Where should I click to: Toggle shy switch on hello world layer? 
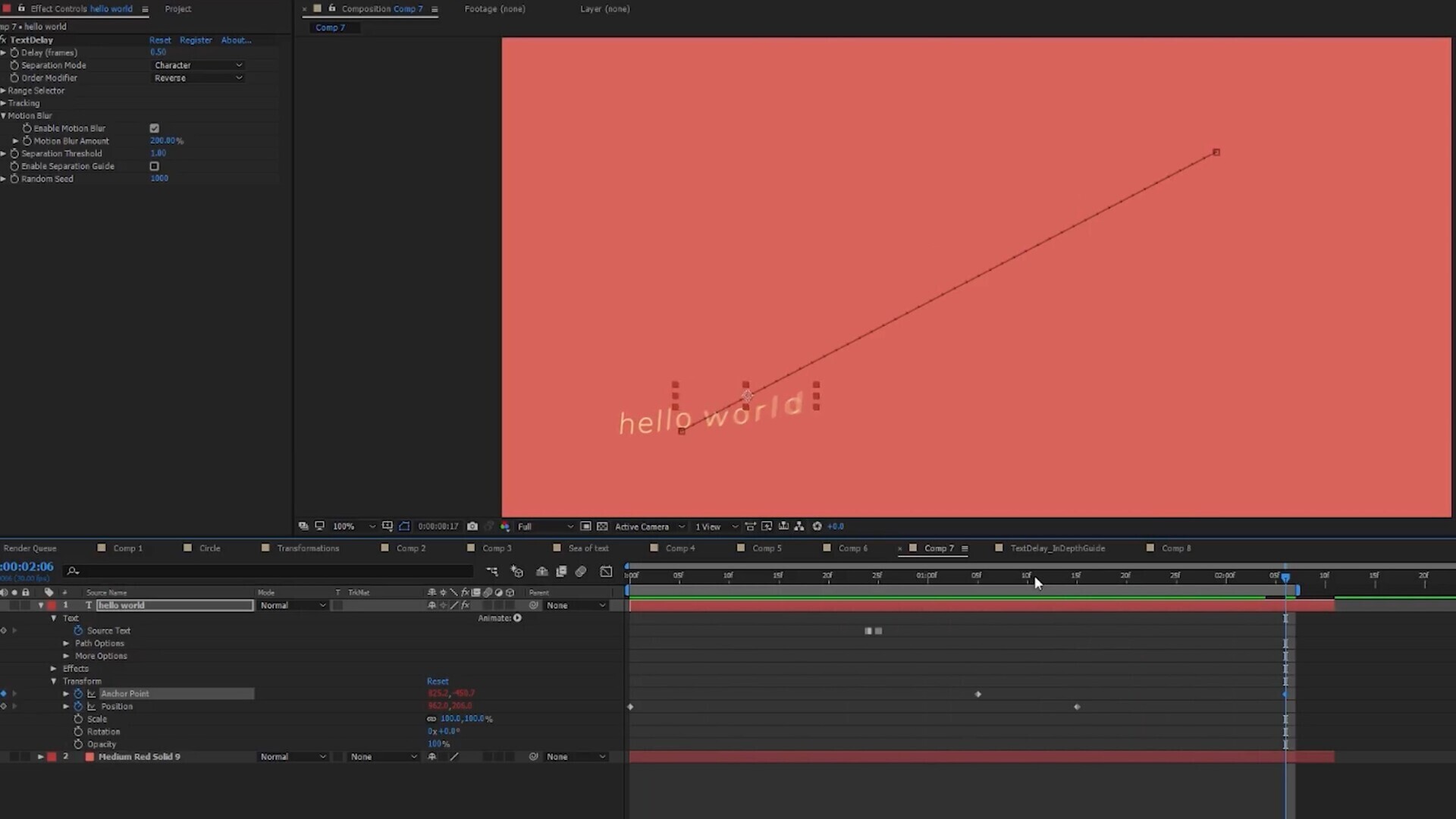coord(431,606)
